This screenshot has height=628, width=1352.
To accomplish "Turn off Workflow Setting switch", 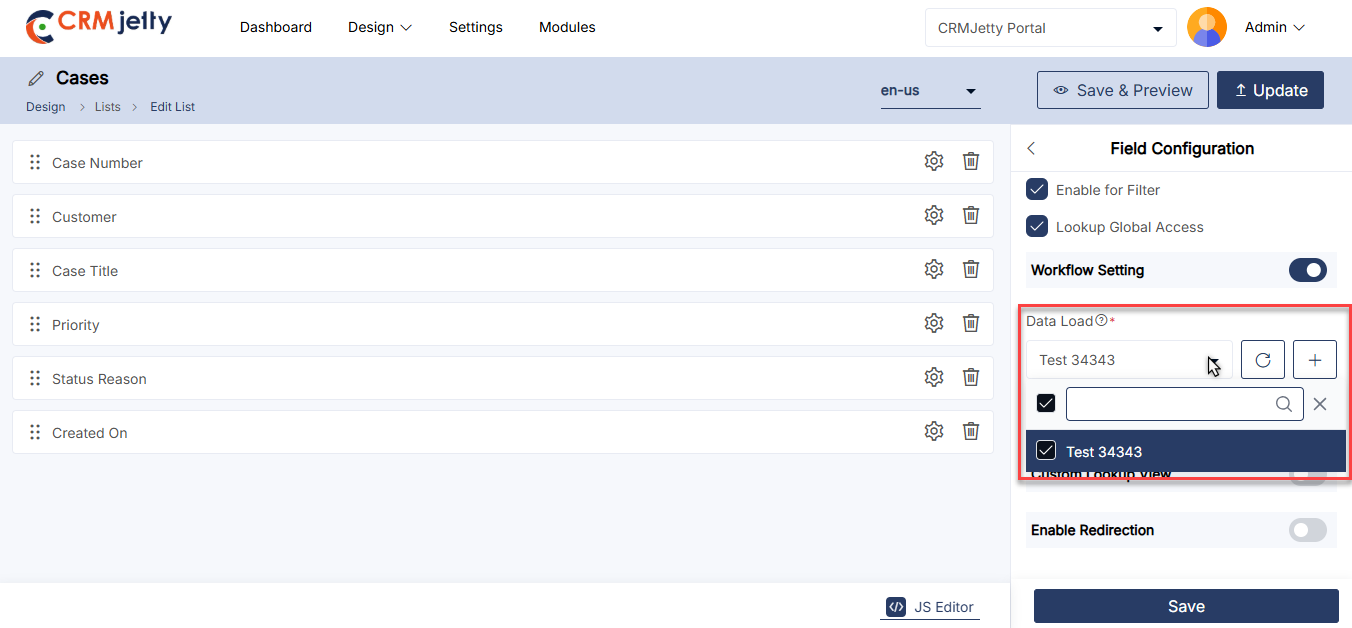I will point(1307,270).
